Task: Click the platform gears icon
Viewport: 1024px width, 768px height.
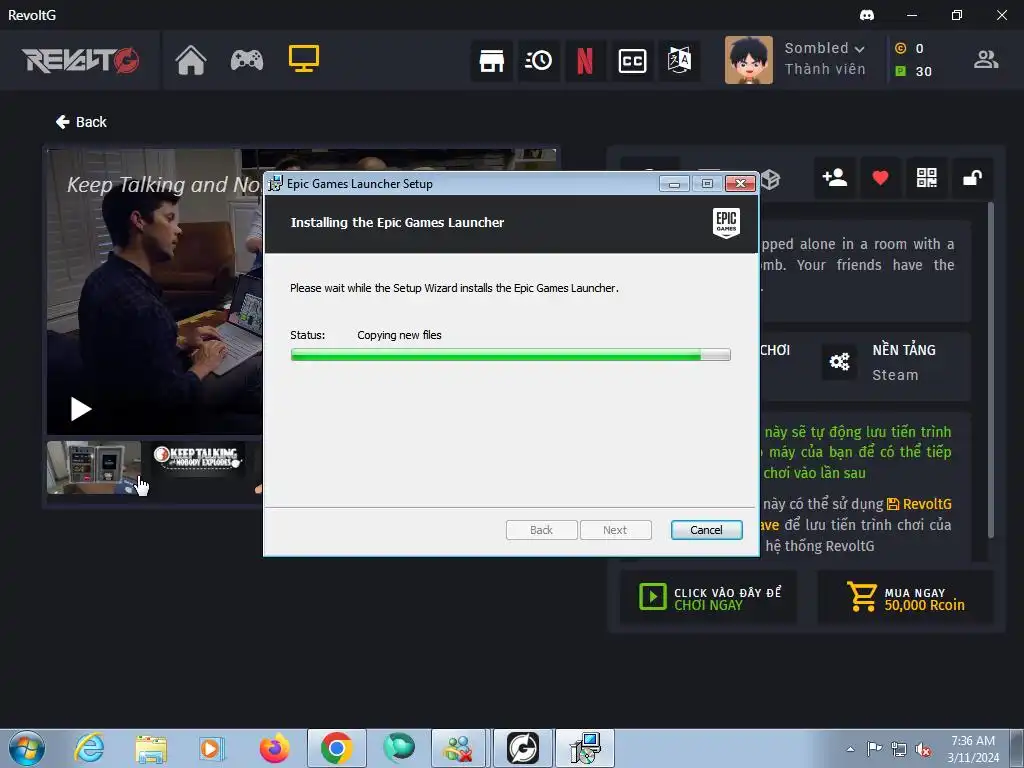Action: [x=839, y=361]
